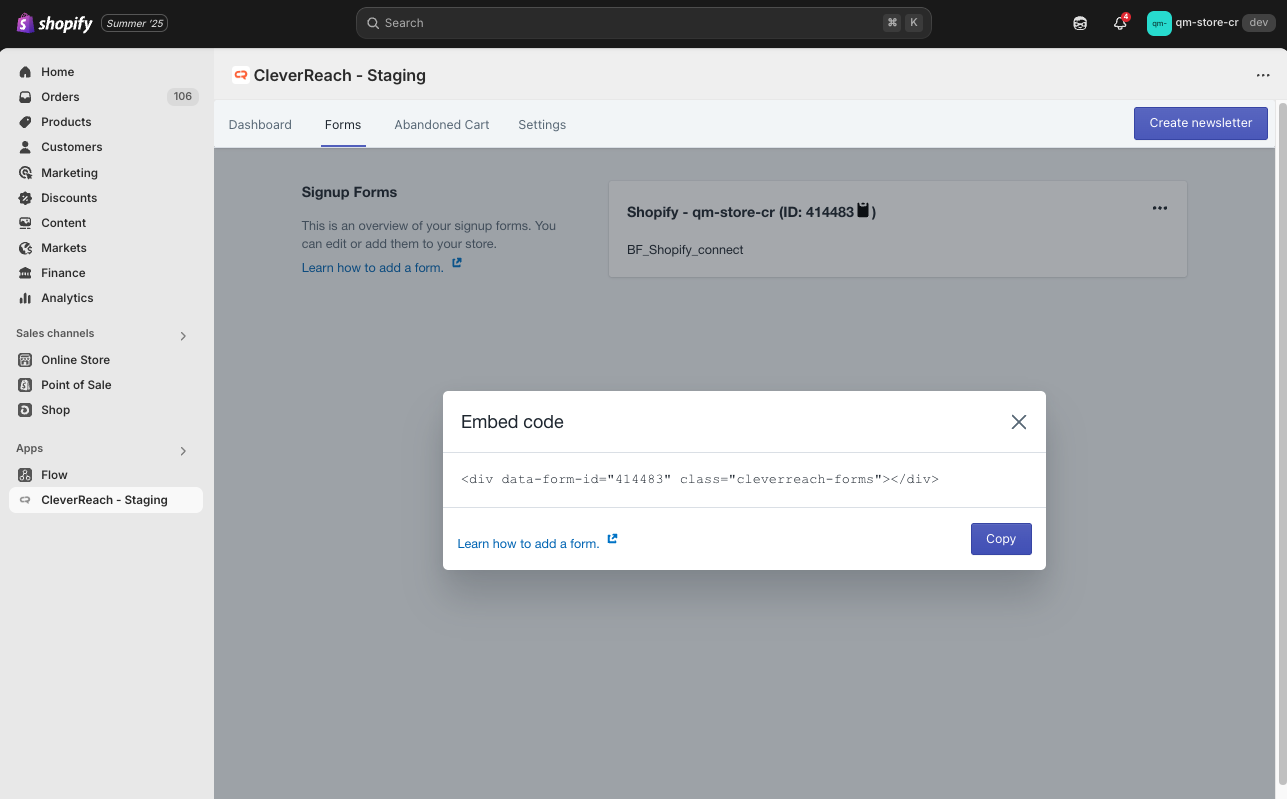Open dialog's Learn how to add a form link

(528, 544)
